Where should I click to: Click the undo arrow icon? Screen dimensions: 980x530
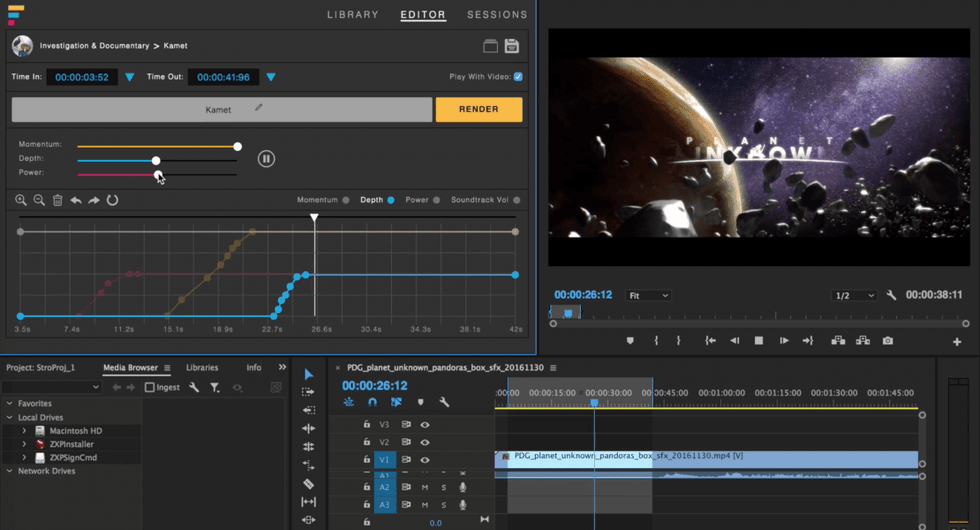(76, 200)
